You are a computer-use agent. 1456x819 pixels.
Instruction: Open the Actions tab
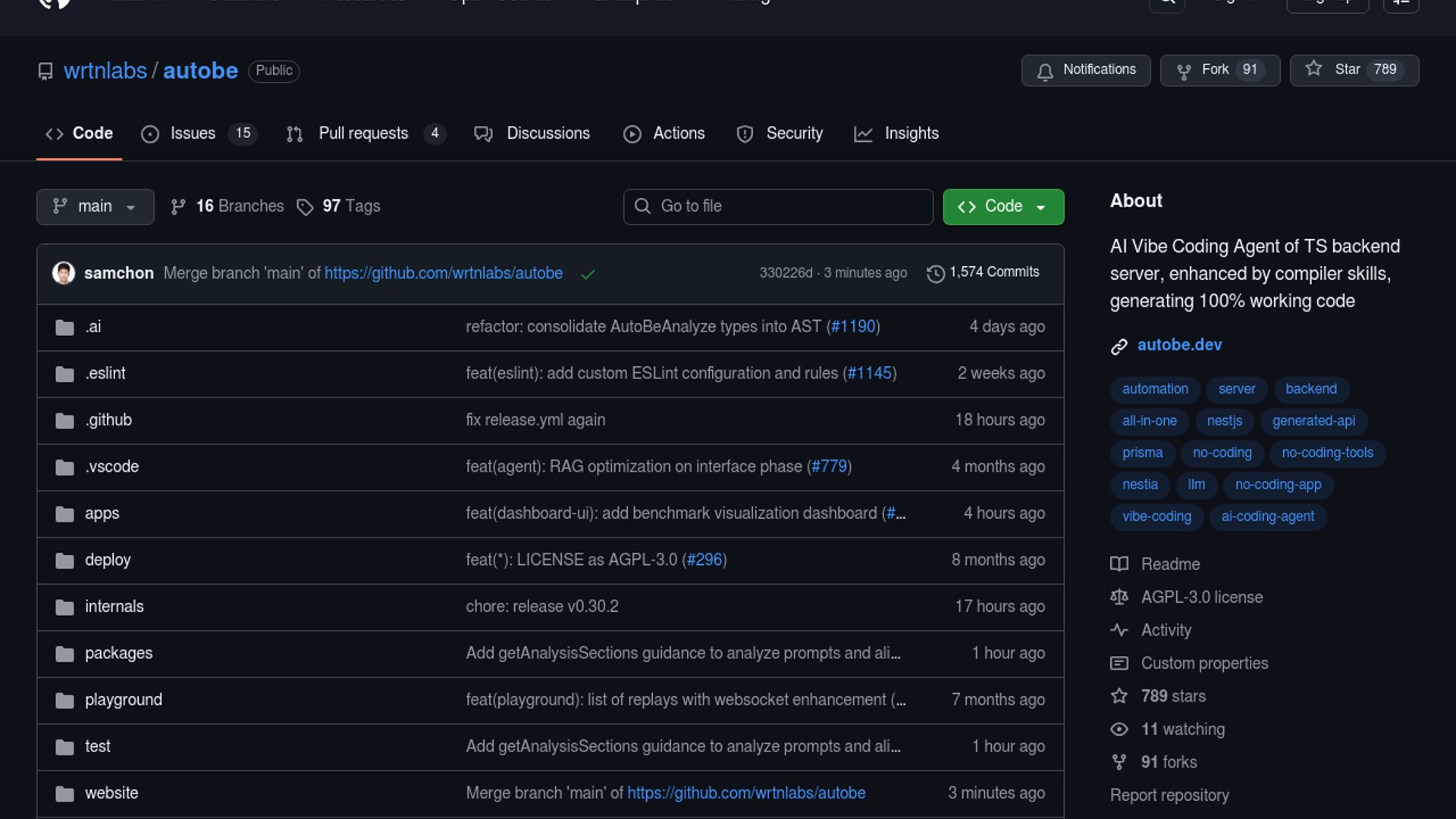[678, 133]
